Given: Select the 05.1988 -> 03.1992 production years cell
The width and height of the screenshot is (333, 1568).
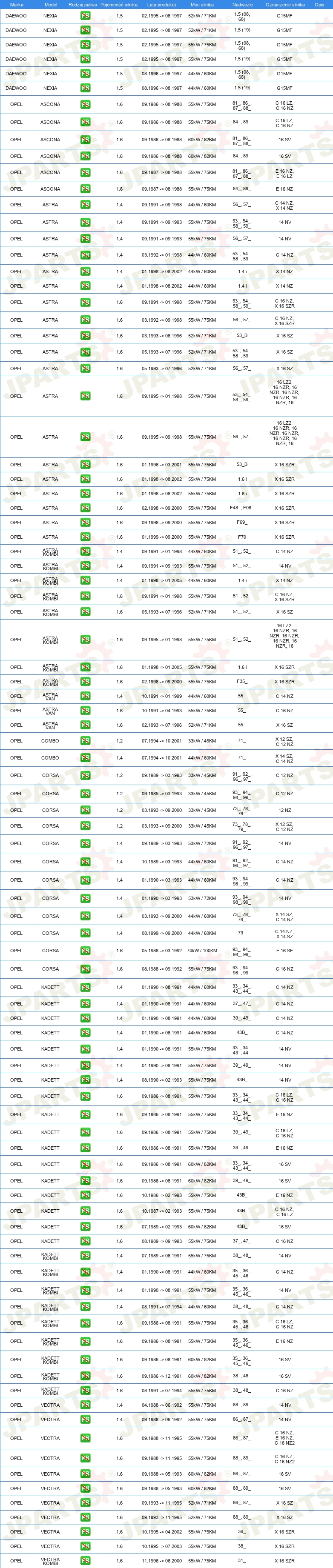Looking at the screenshot, I should 161,950.
